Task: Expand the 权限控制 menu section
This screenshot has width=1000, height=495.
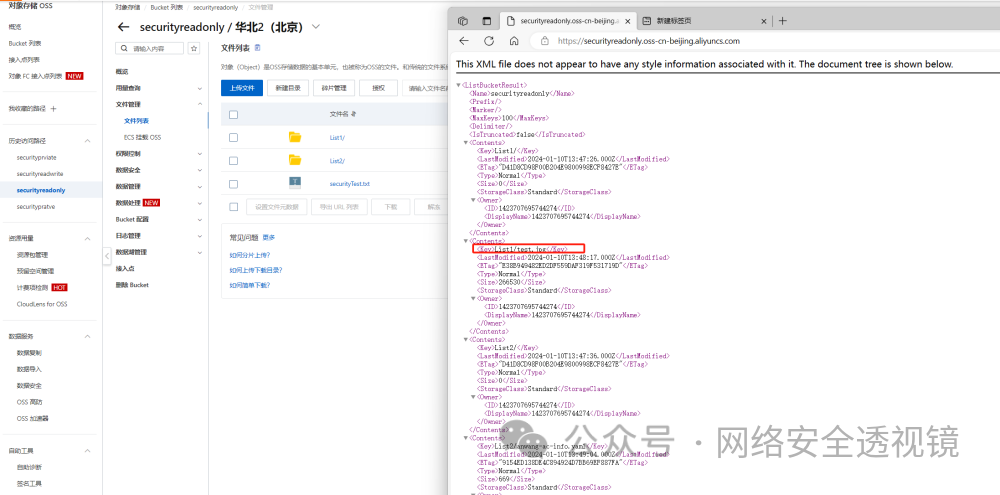Action: tap(200, 154)
